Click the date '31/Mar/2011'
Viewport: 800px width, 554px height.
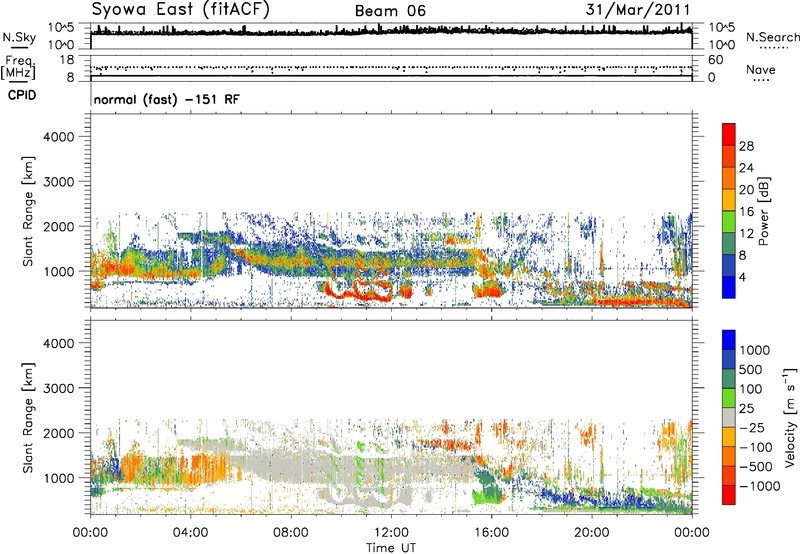(638, 10)
